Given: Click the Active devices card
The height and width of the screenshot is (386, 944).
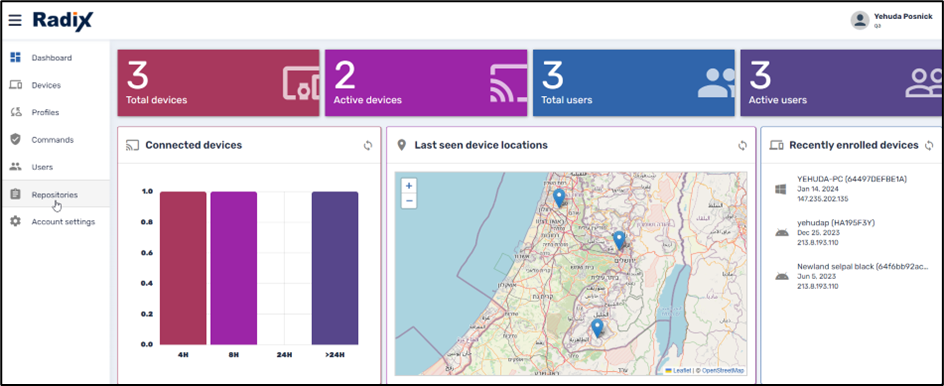Looking at the screenshot, I should pos(426,82).
